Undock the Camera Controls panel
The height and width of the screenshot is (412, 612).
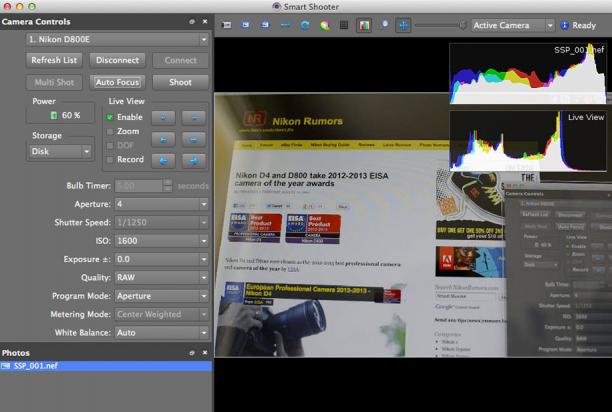(x=192, y=22)
